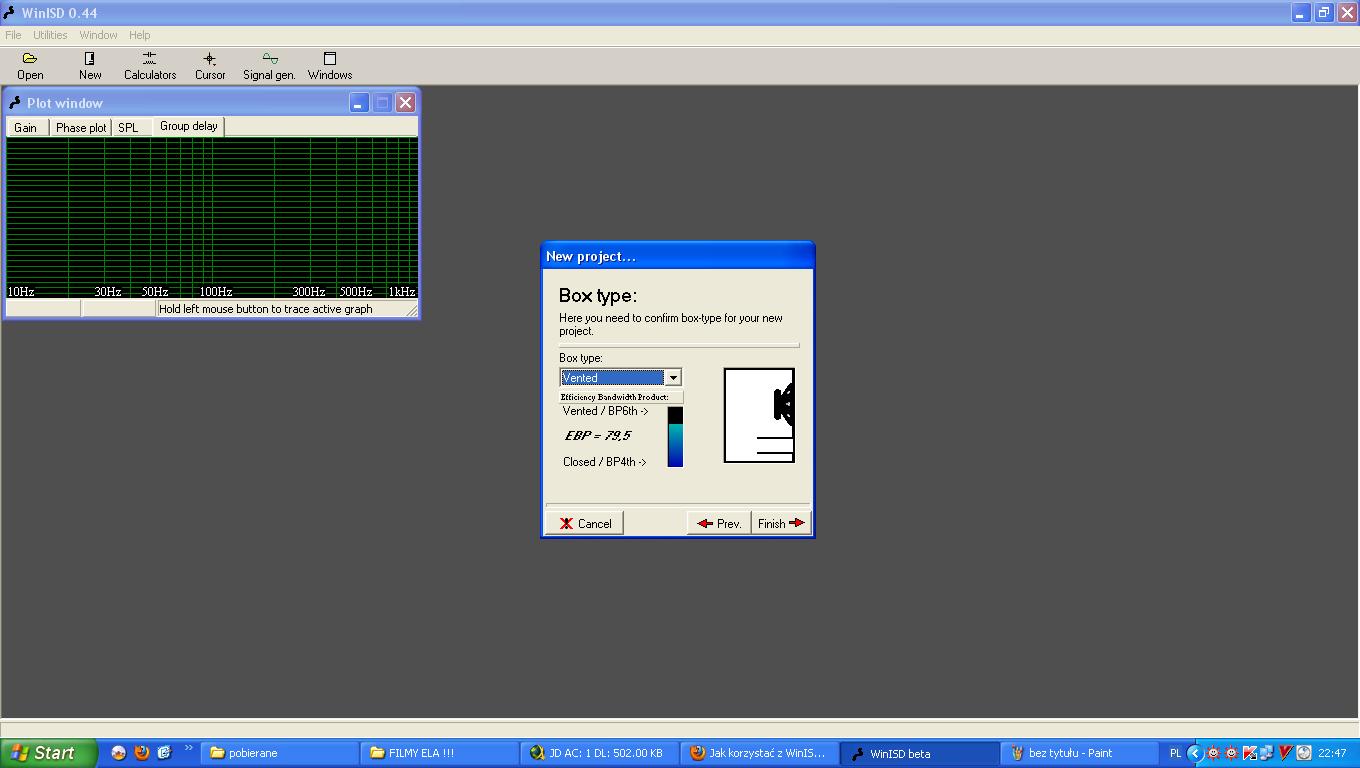Expand the quick launch overflow chevron

coord(188,749)
